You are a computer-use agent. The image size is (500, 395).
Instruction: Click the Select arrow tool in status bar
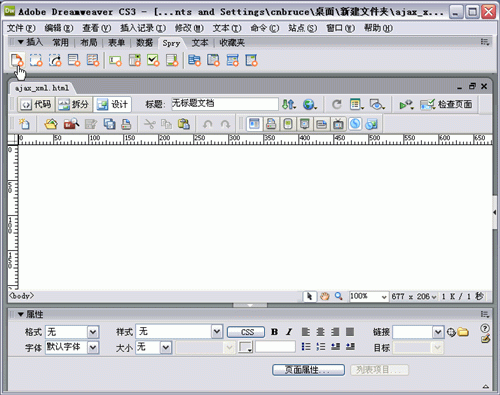click(x=309, y=296)
